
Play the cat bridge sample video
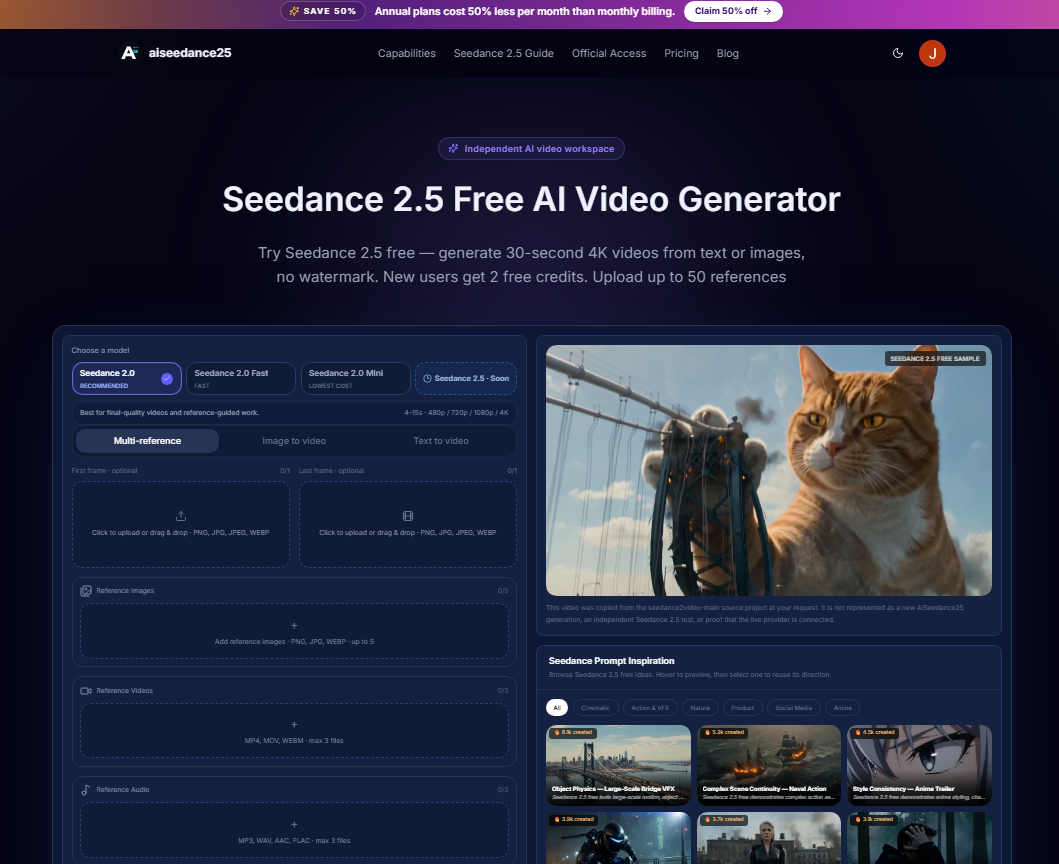(x=769, y=470)
